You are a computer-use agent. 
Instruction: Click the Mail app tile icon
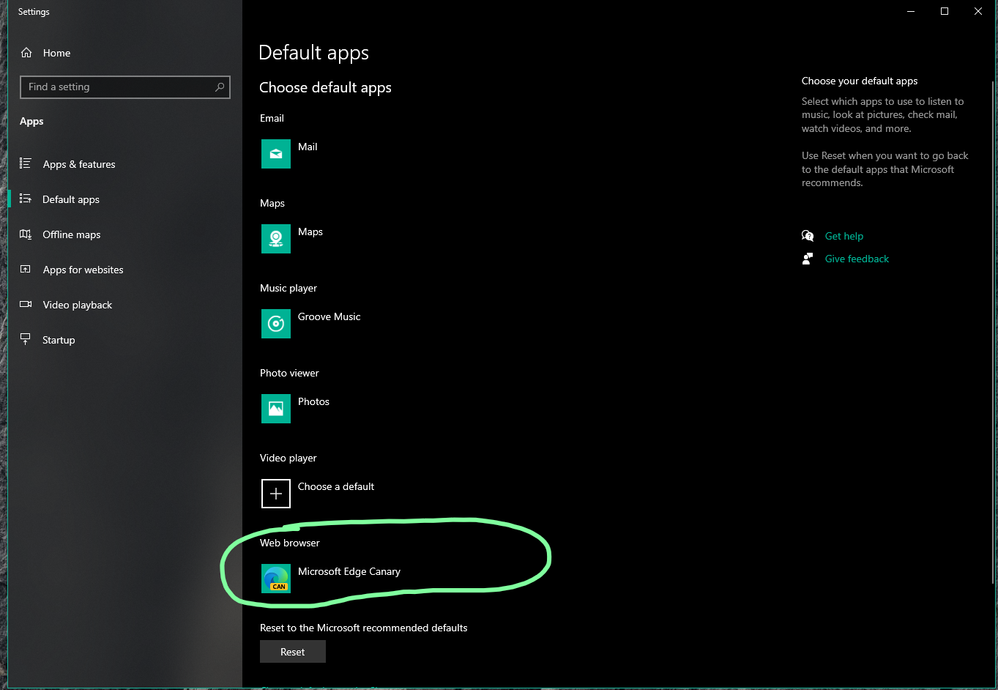click(x=276, y=153)
